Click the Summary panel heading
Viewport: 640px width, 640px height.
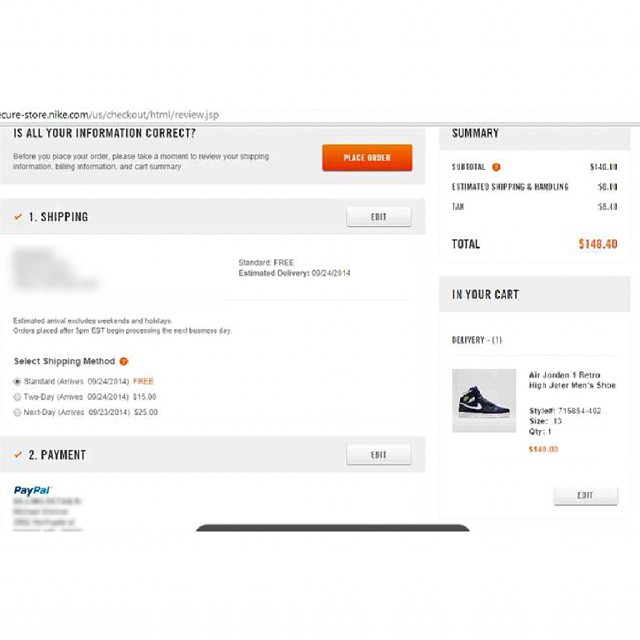tap(475, 133)
